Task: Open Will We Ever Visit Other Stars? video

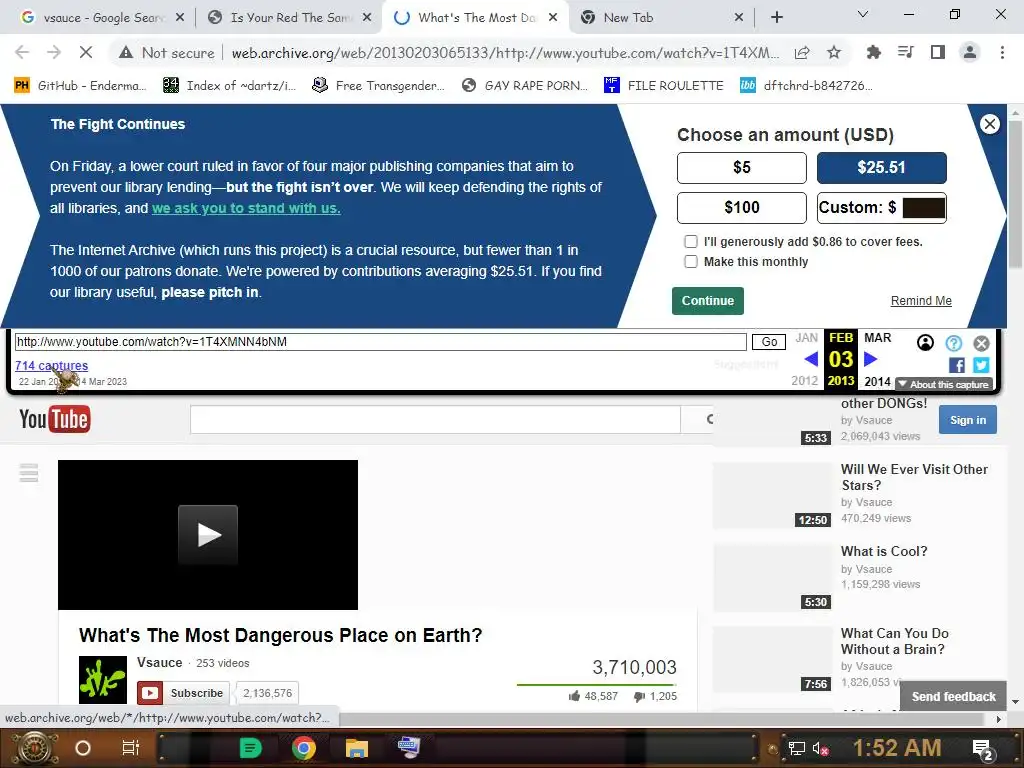Action: coord(914,477)
